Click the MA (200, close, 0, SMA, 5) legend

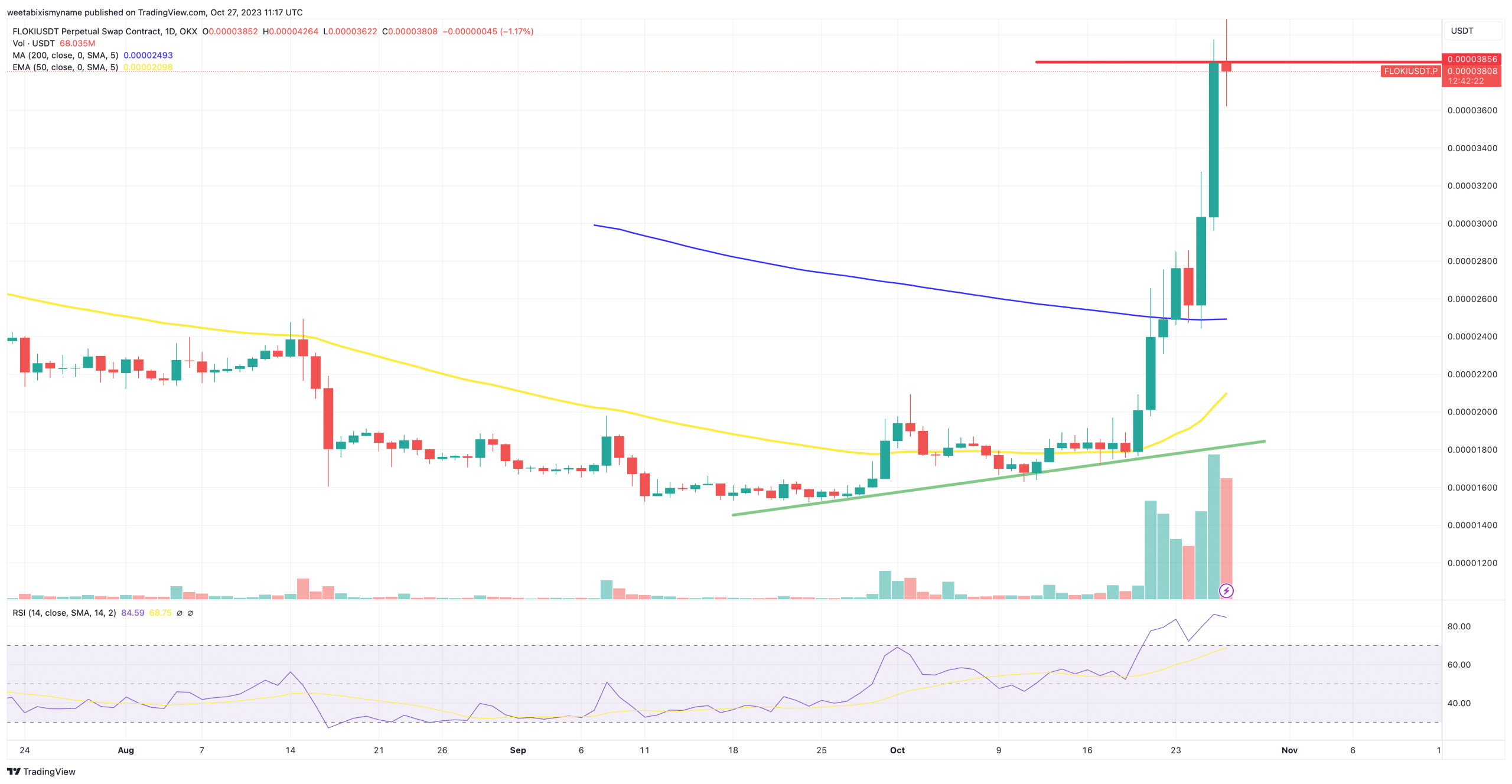point(66,55)
